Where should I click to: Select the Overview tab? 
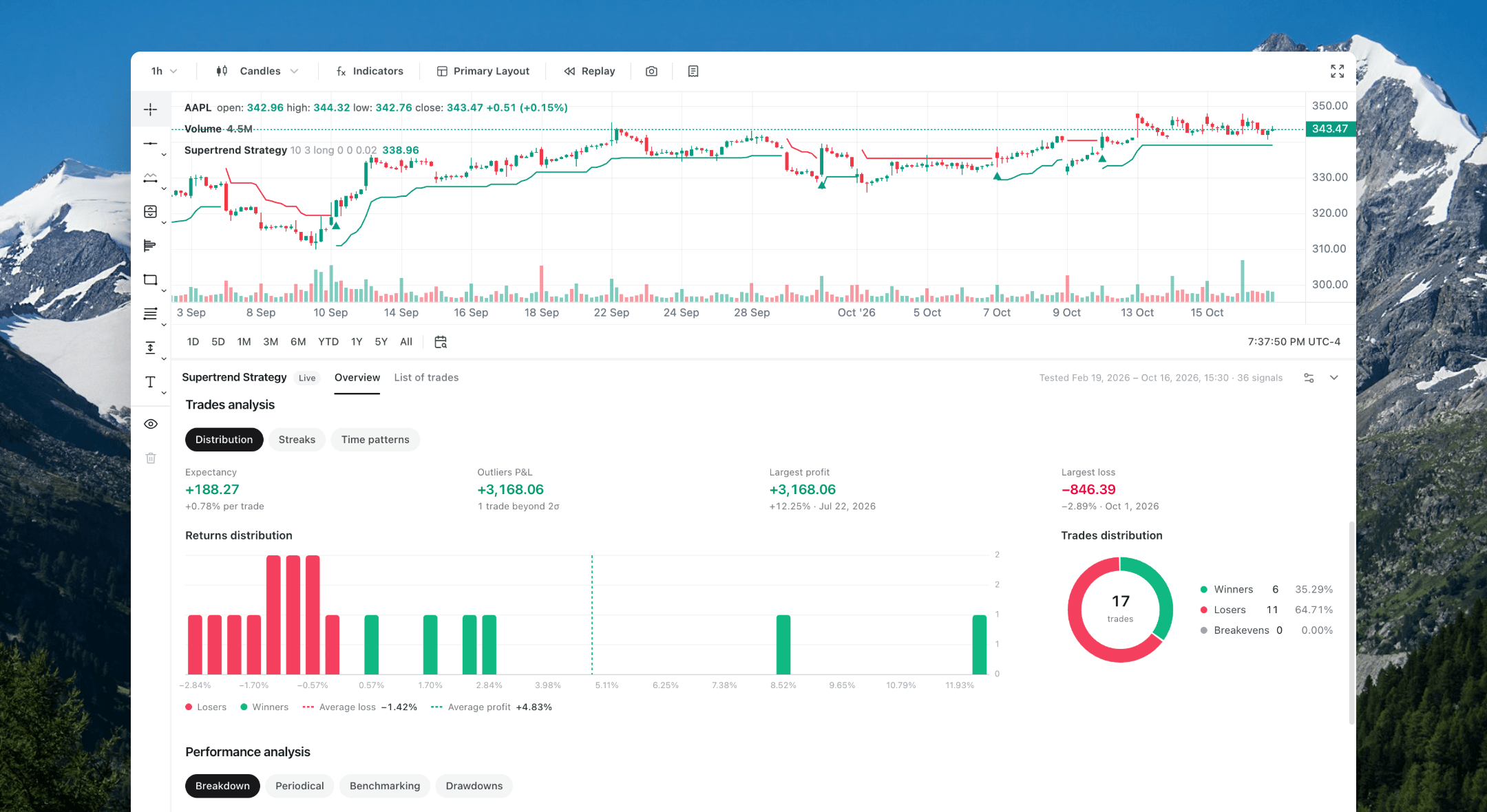click(x=357, y=377)
